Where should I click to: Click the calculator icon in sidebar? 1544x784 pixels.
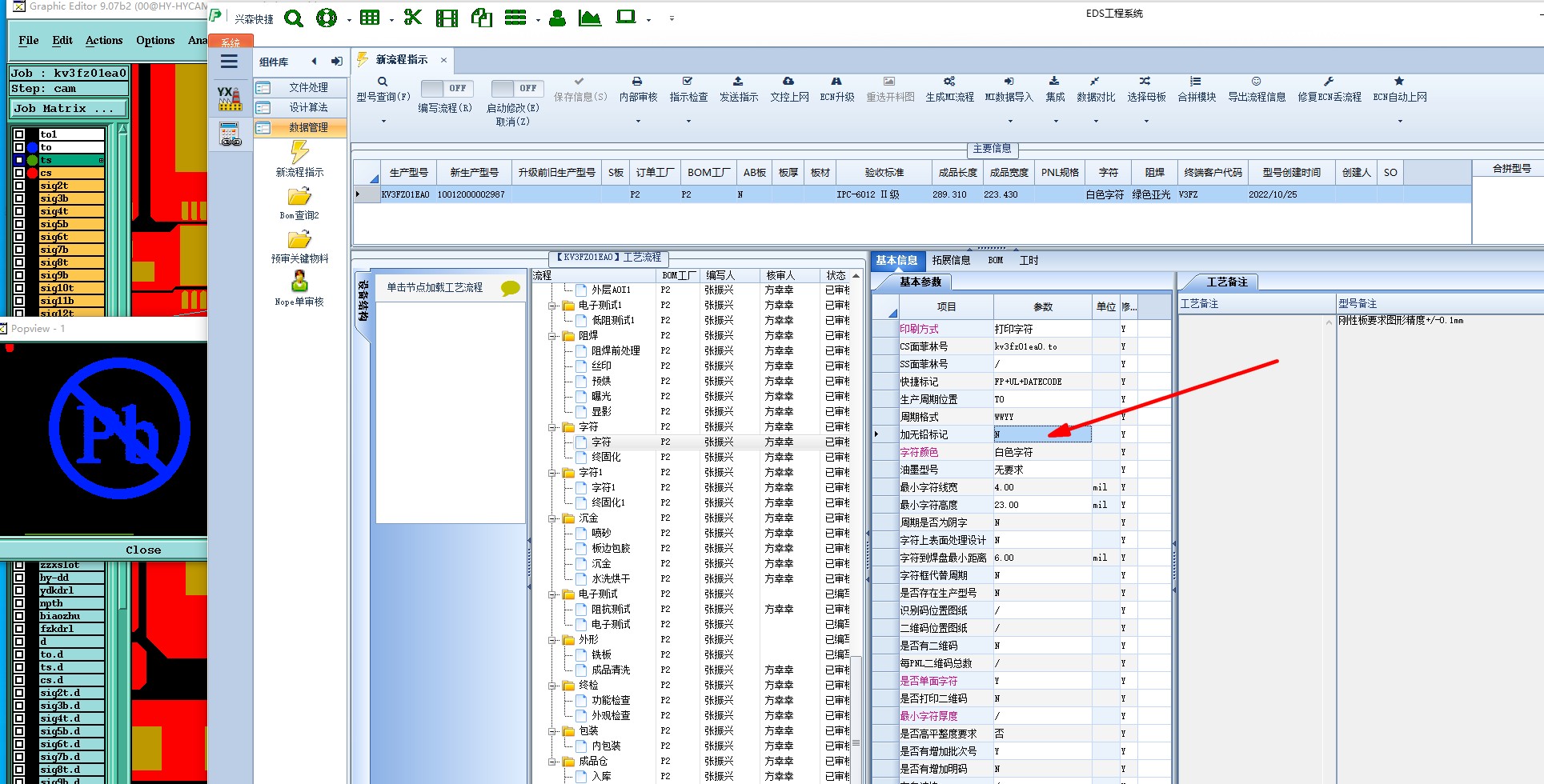230,134
